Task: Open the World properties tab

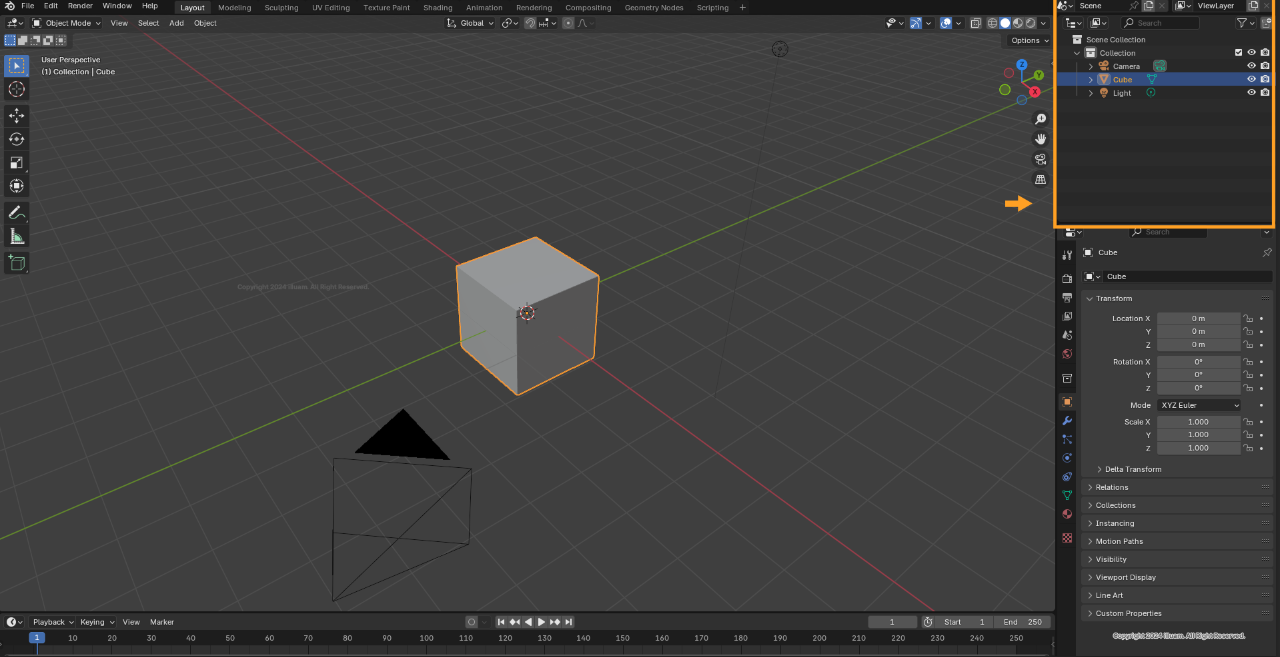Action: click(x=1067, y=354)
